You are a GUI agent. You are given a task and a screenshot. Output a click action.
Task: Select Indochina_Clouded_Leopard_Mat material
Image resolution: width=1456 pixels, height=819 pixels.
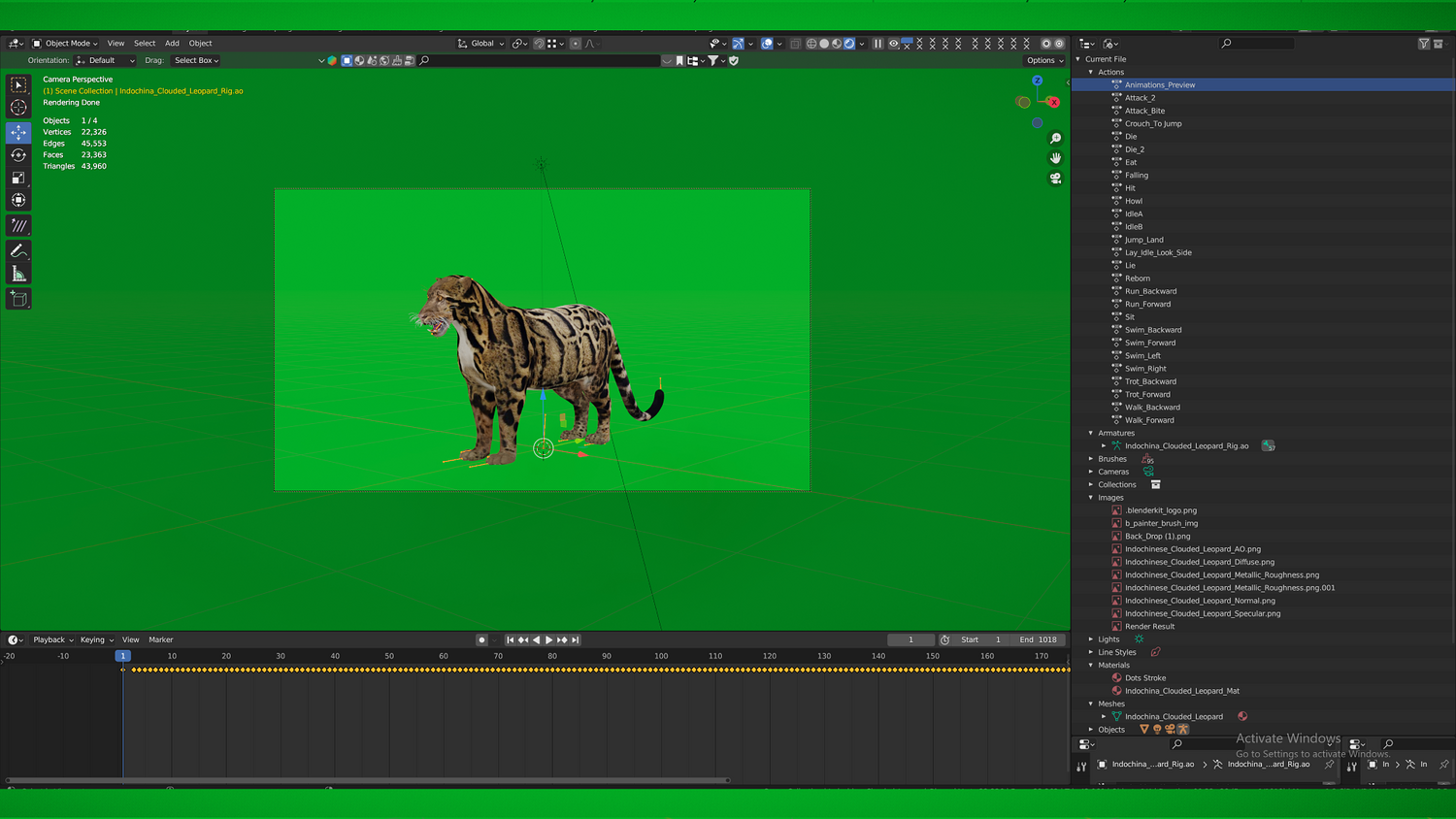click(x=1181, y=691)
